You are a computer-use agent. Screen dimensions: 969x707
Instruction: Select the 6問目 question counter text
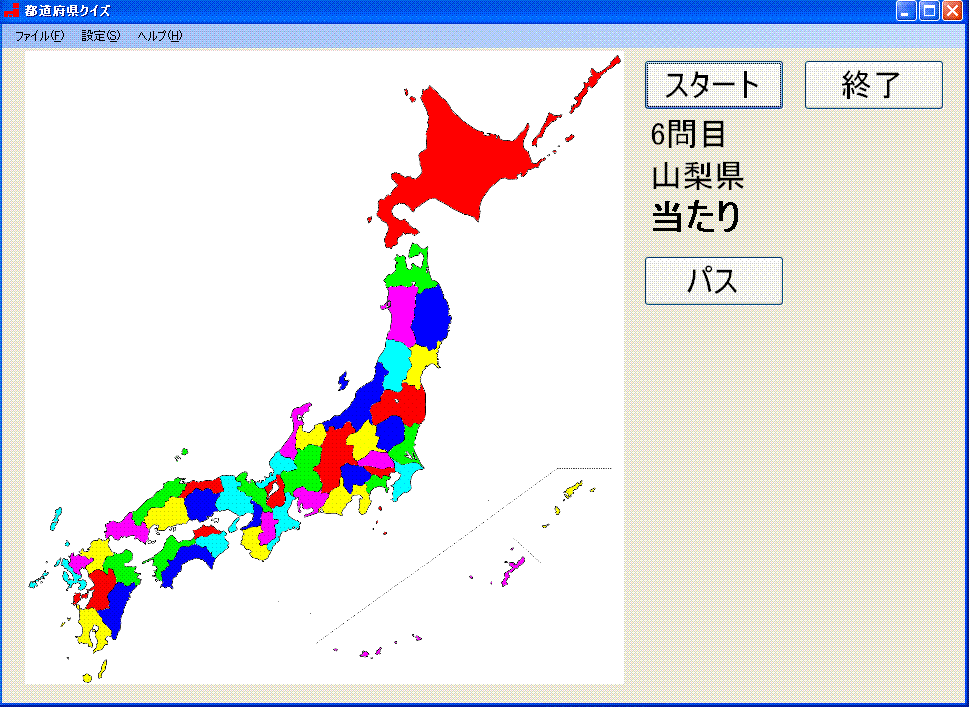click(x=688, y=134)
